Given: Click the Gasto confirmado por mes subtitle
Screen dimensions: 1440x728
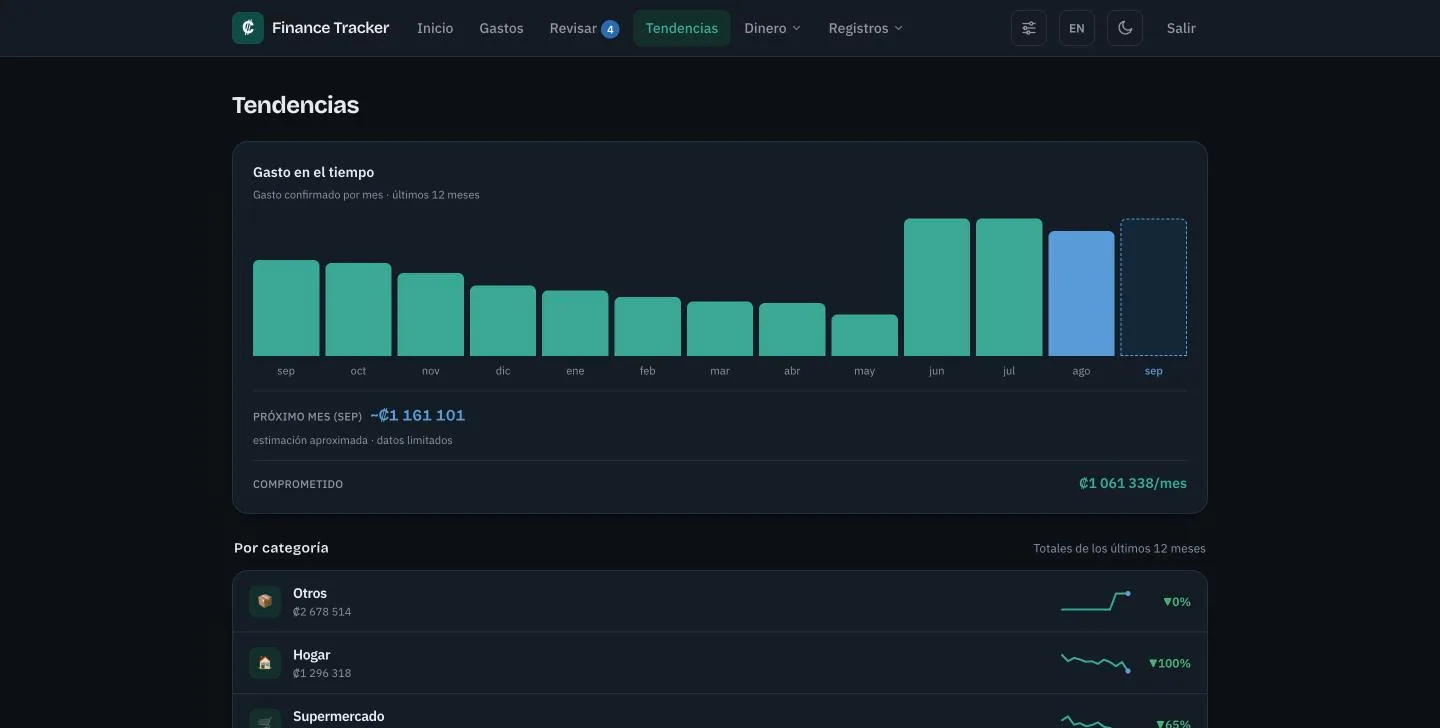Looking at the screenshot, I should coord(366,195).
